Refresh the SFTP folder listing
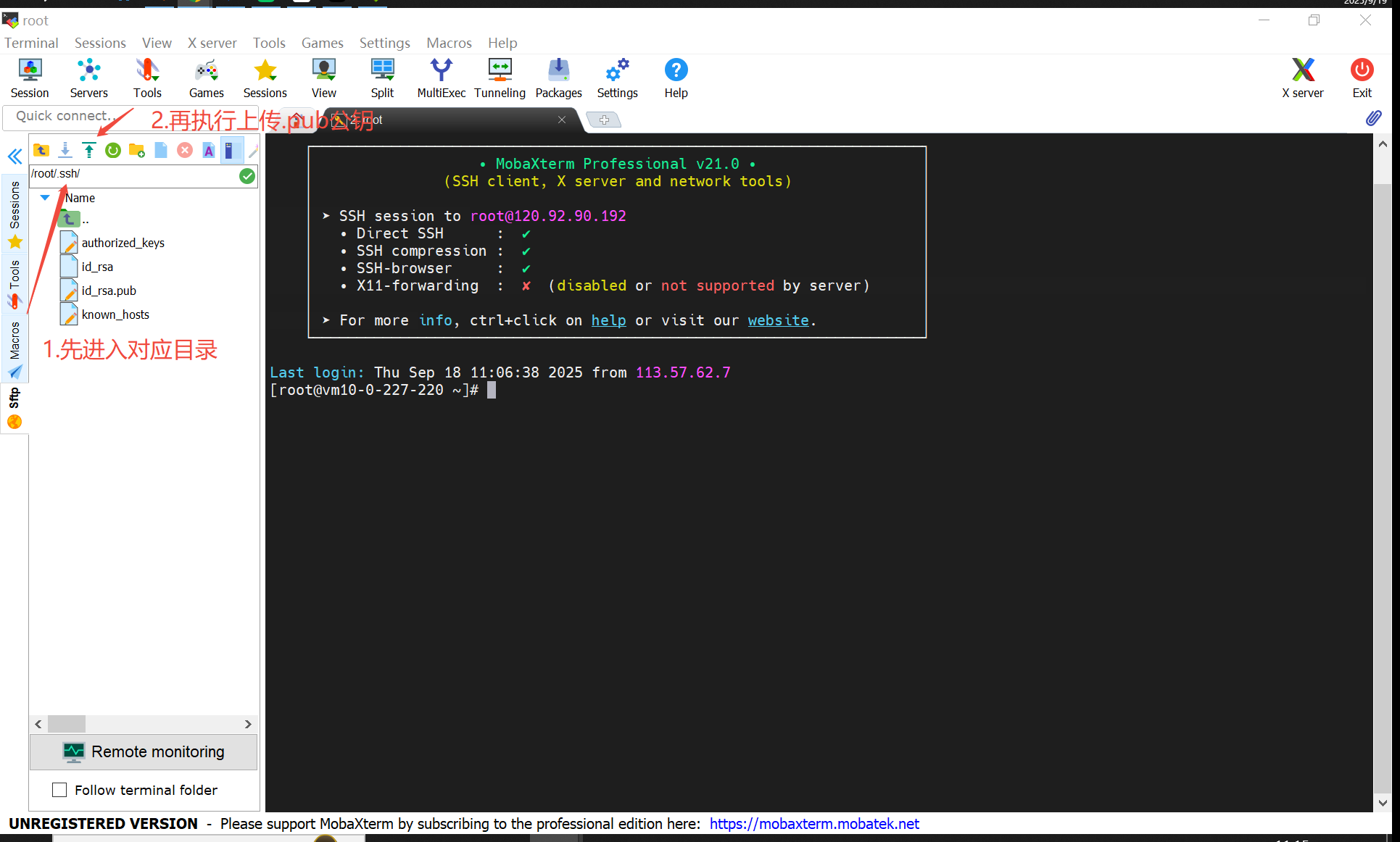This screenshot has height=842, width=1400. coord(113,150)
